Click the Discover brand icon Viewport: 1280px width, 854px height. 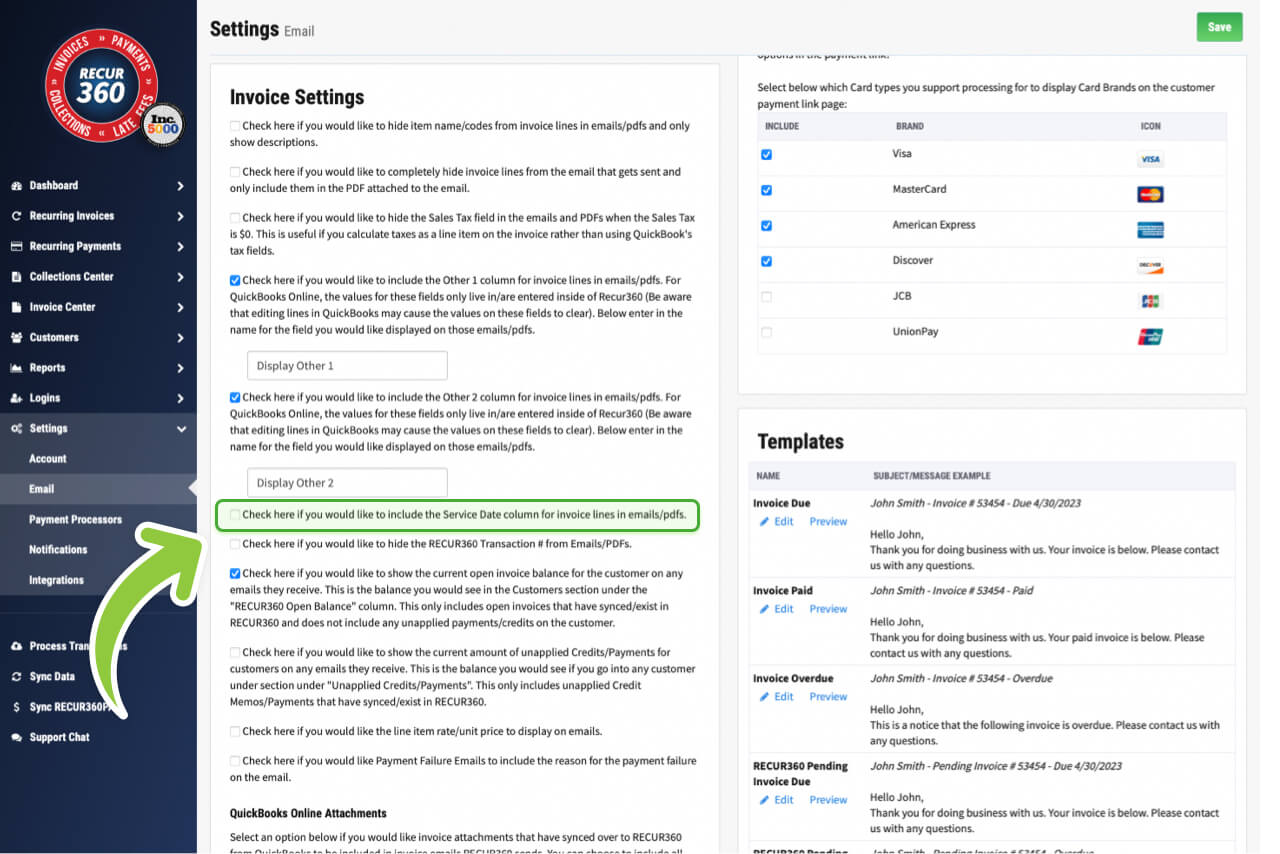(x=1150, y=266)
